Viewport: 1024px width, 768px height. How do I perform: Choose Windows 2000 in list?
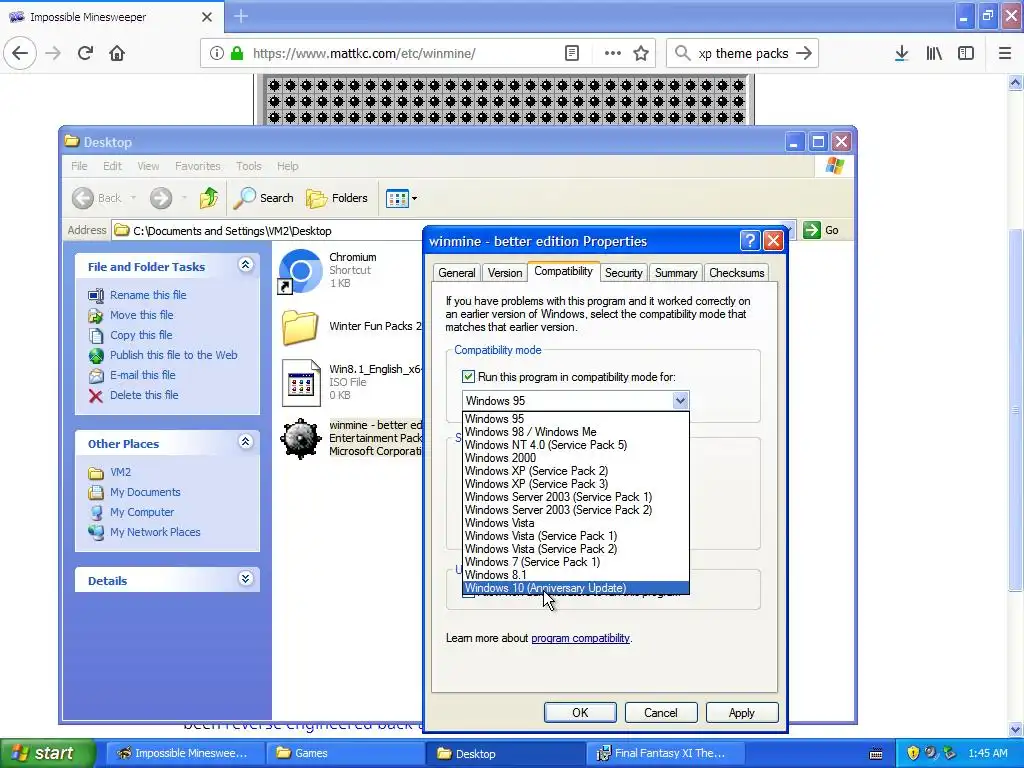(575, 458)
